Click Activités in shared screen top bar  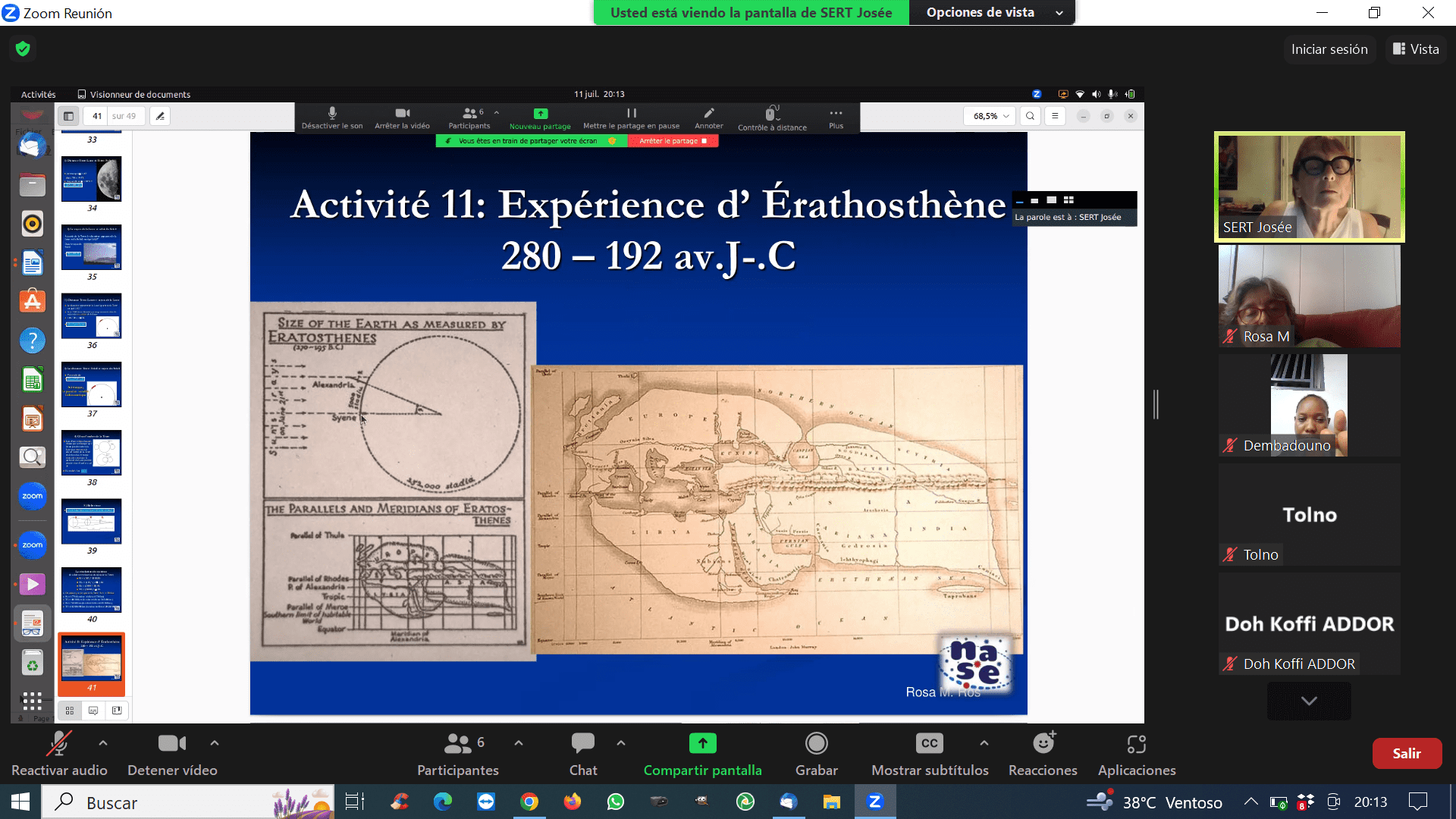[39, 95]
